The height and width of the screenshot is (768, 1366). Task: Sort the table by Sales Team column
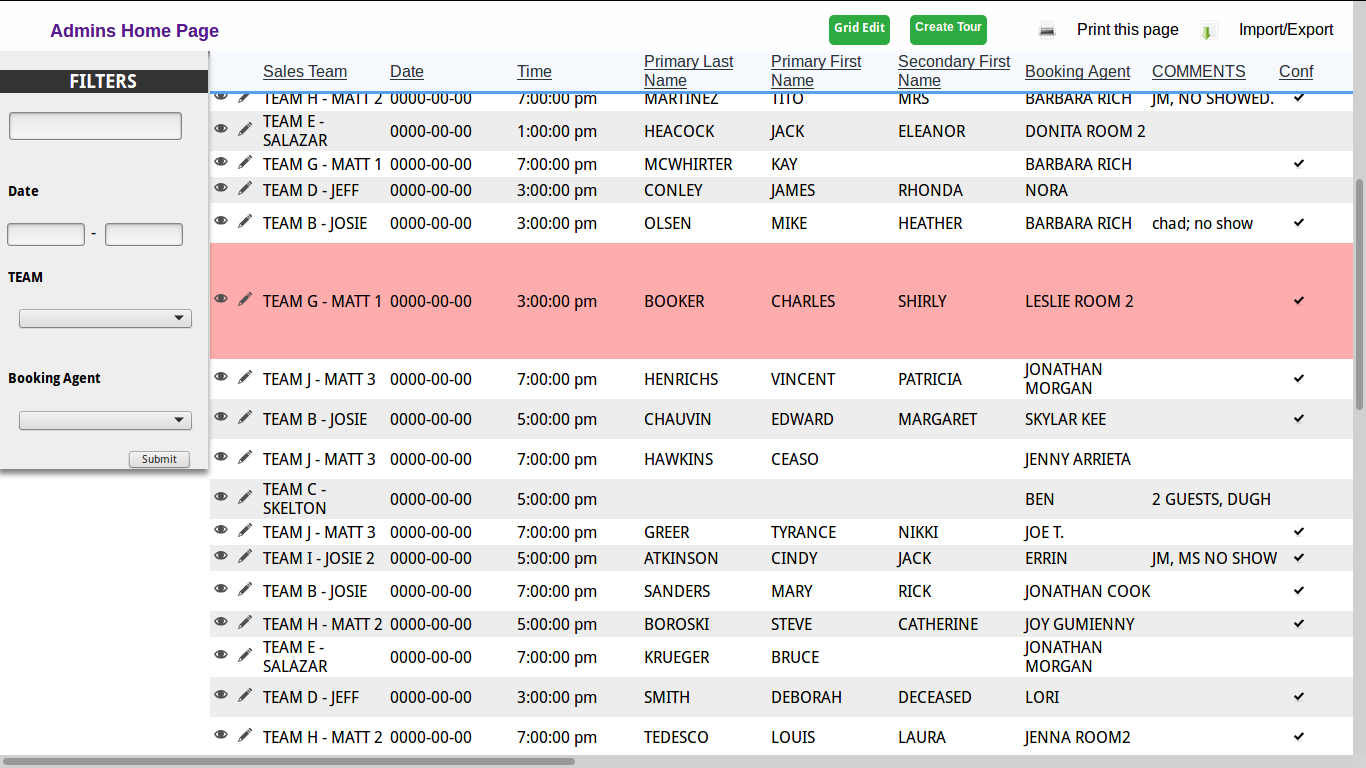pyautogui.click(x=305, y=72)
